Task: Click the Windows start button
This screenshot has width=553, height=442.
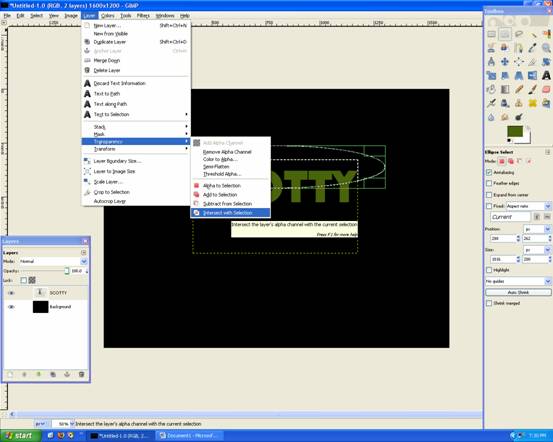Action: click(19, 436)
